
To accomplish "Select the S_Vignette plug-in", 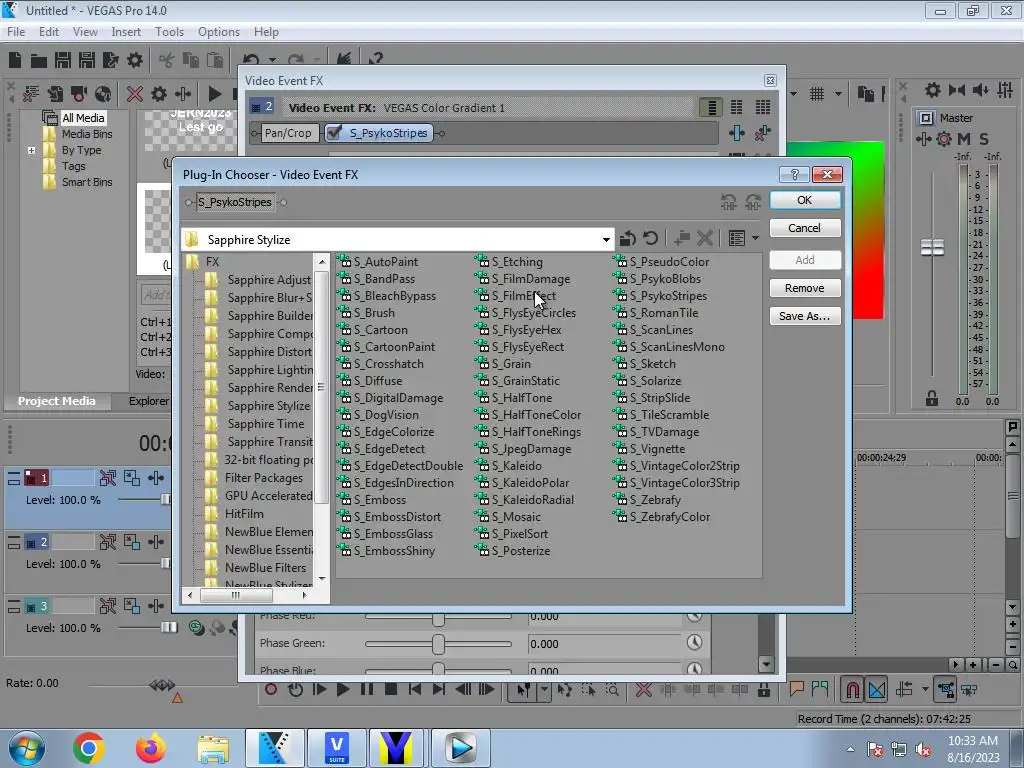I will point(650,449).
